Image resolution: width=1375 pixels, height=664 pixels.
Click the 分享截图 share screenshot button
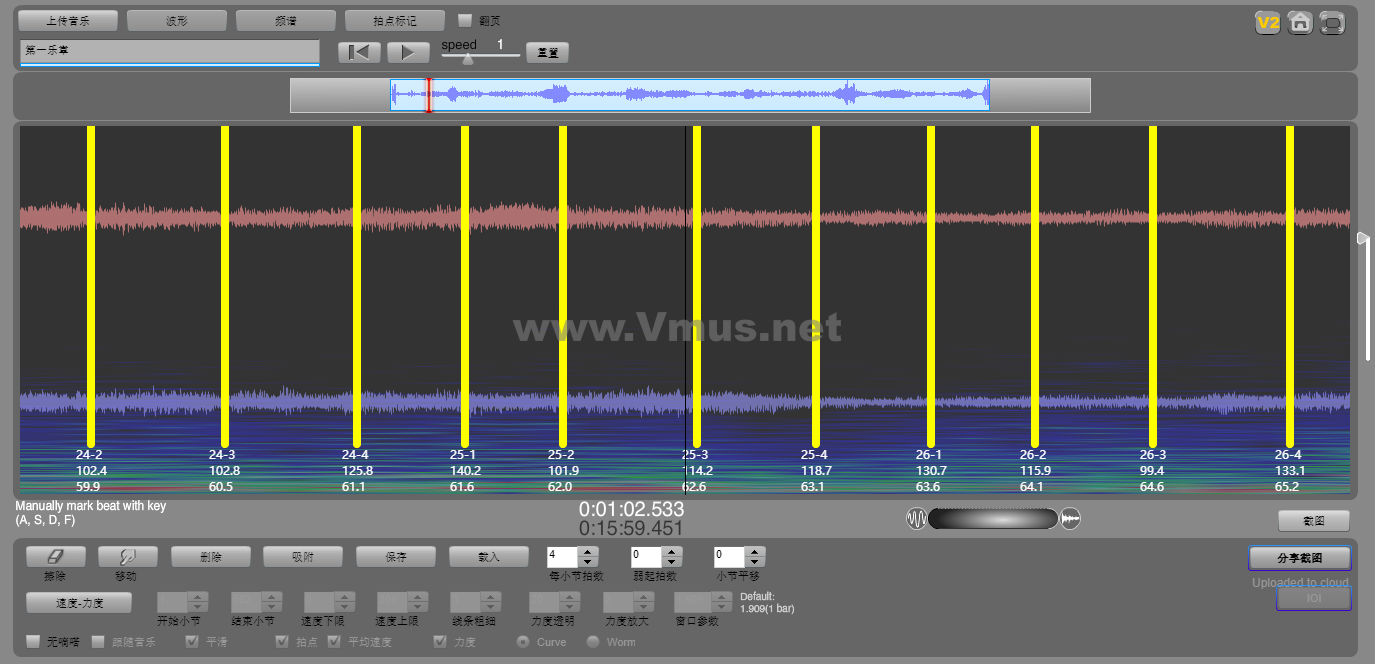coord(1299,557)
